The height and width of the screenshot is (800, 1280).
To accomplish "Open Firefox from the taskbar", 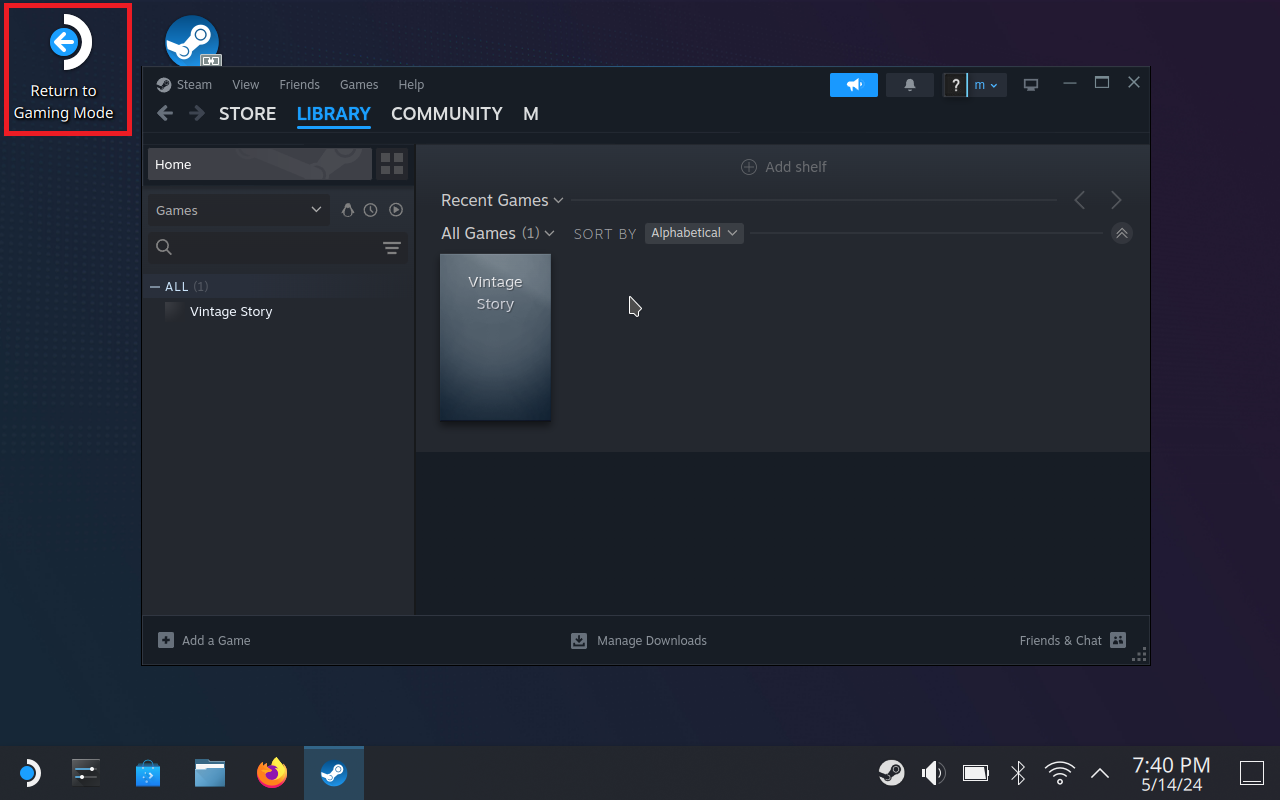I will pyautogui.click(x=271, y=773).
